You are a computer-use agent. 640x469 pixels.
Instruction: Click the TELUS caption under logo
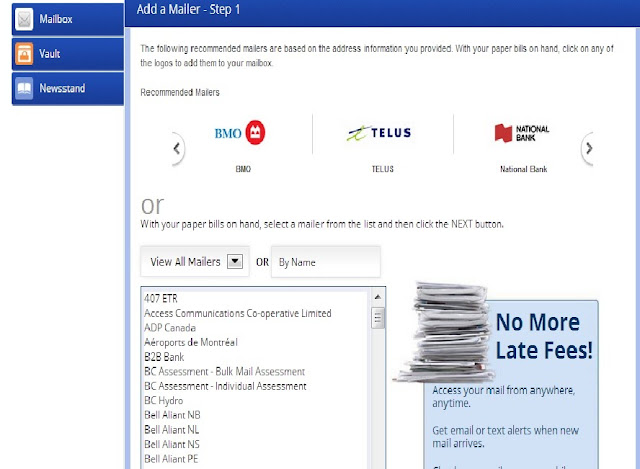[x=382, y=169]
